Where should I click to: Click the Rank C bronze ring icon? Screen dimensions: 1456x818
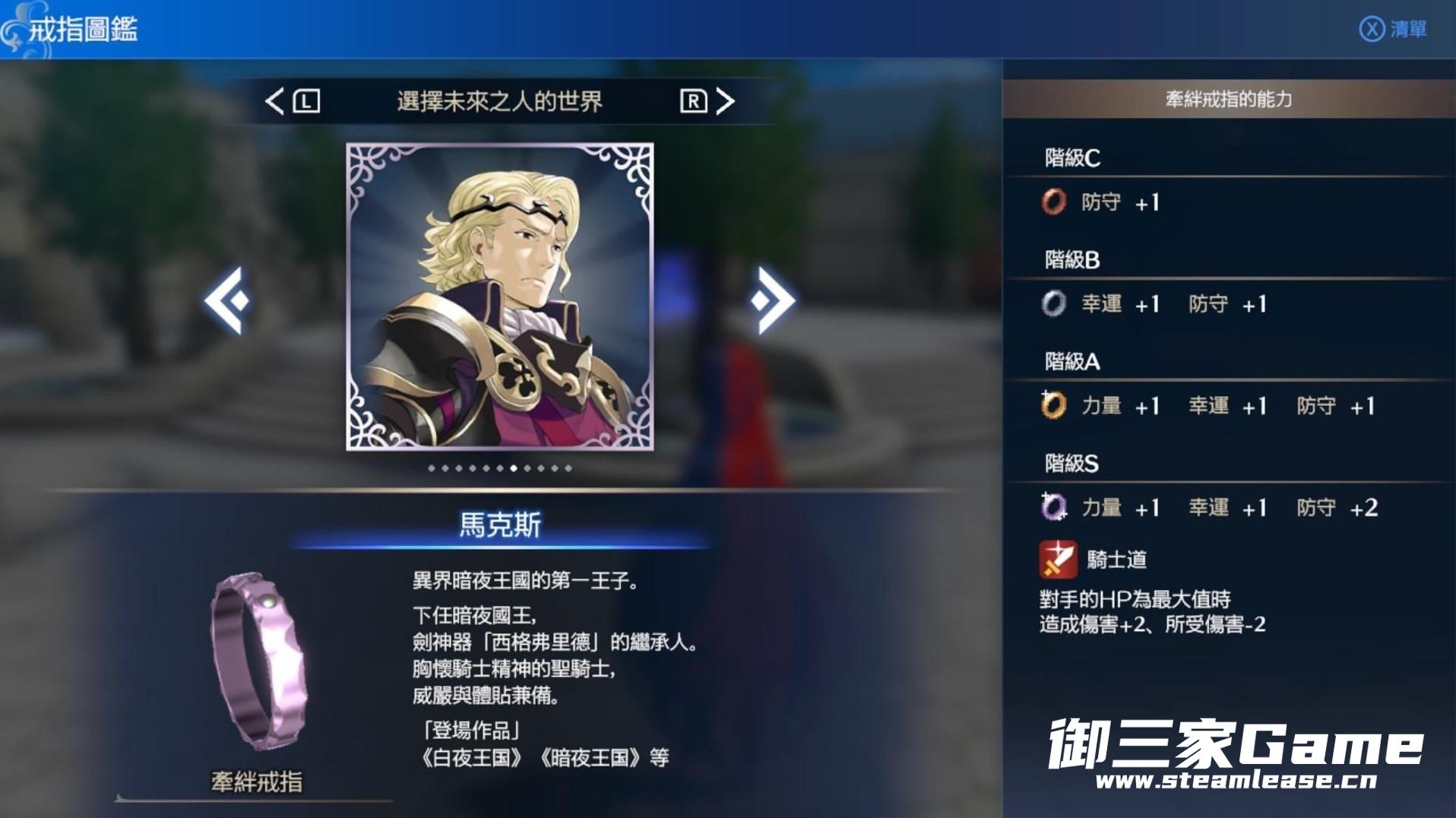click(1053, 201)
